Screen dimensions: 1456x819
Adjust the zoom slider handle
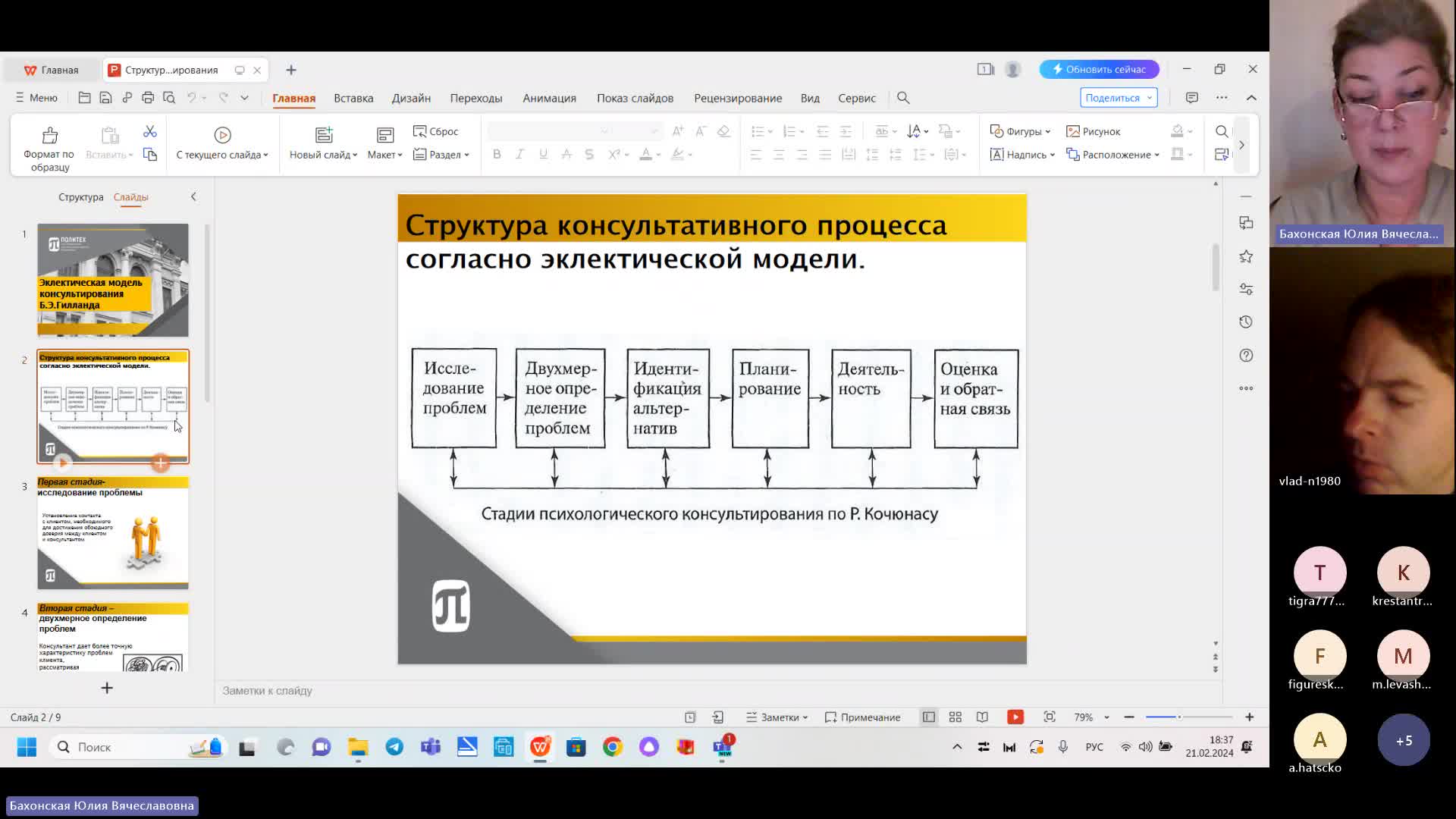(1179, 717)
